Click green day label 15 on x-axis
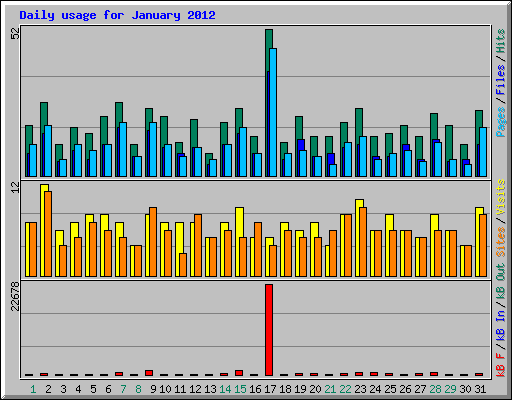The width and height of the screenshot is (512, 400). 240,389
